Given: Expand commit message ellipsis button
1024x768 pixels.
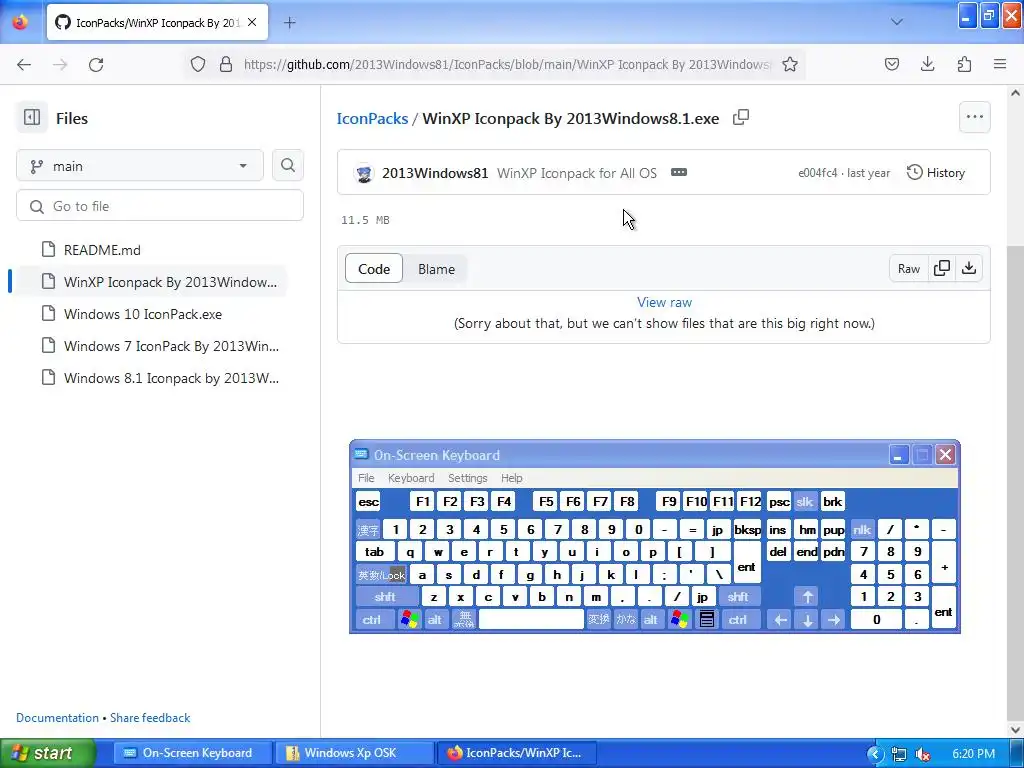Looking at the screenshot, I should click(x=679, y=172).
